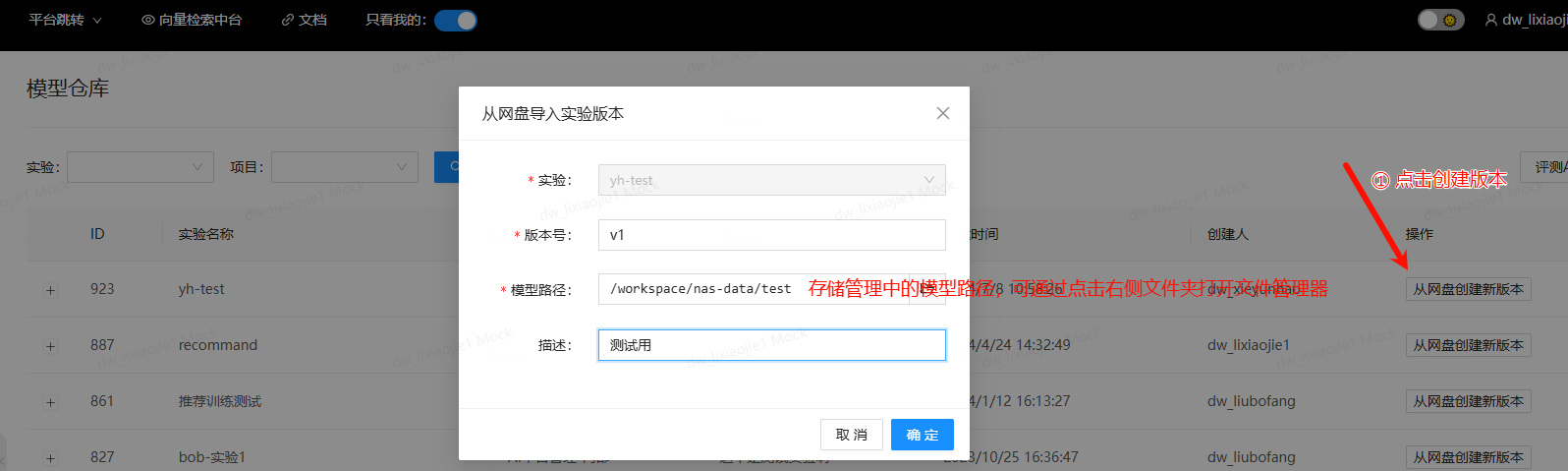Click the 取消 button in dialog
Screen dimensions: 1568x471
851,435
